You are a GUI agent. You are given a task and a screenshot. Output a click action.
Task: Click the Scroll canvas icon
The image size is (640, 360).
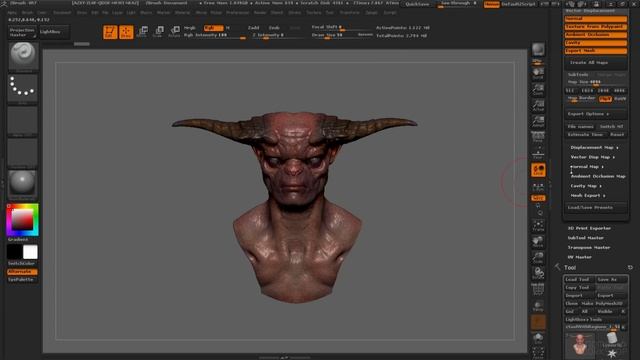[538, 73]
